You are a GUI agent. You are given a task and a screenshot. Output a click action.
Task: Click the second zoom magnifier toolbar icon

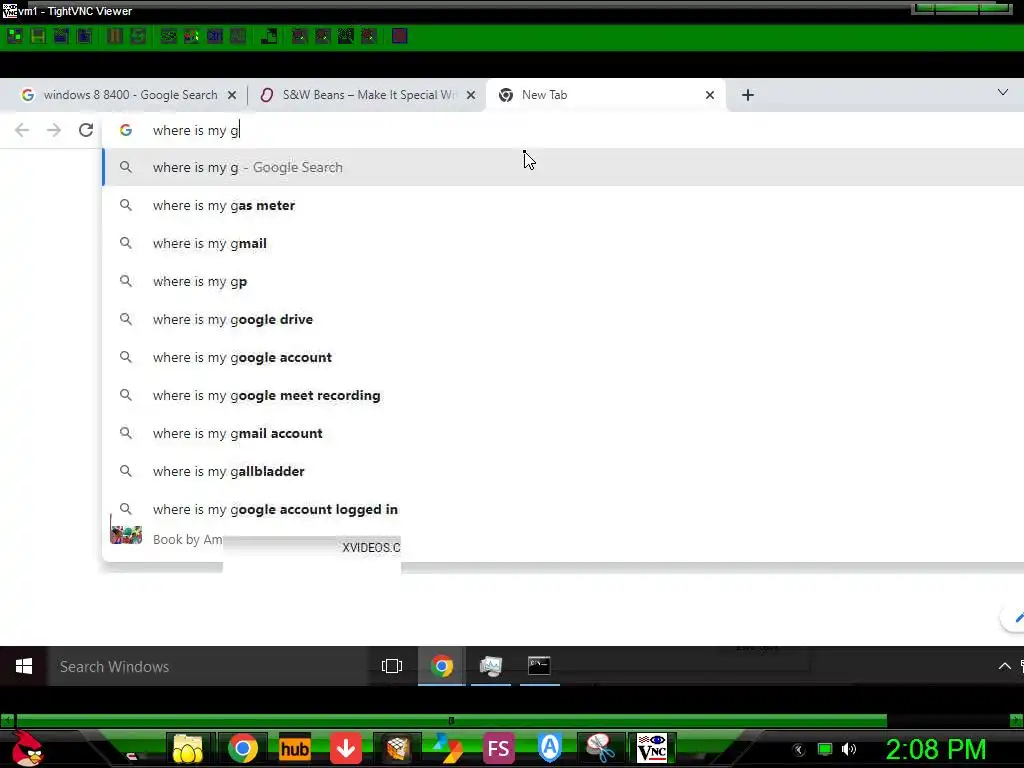click(323, 36)
